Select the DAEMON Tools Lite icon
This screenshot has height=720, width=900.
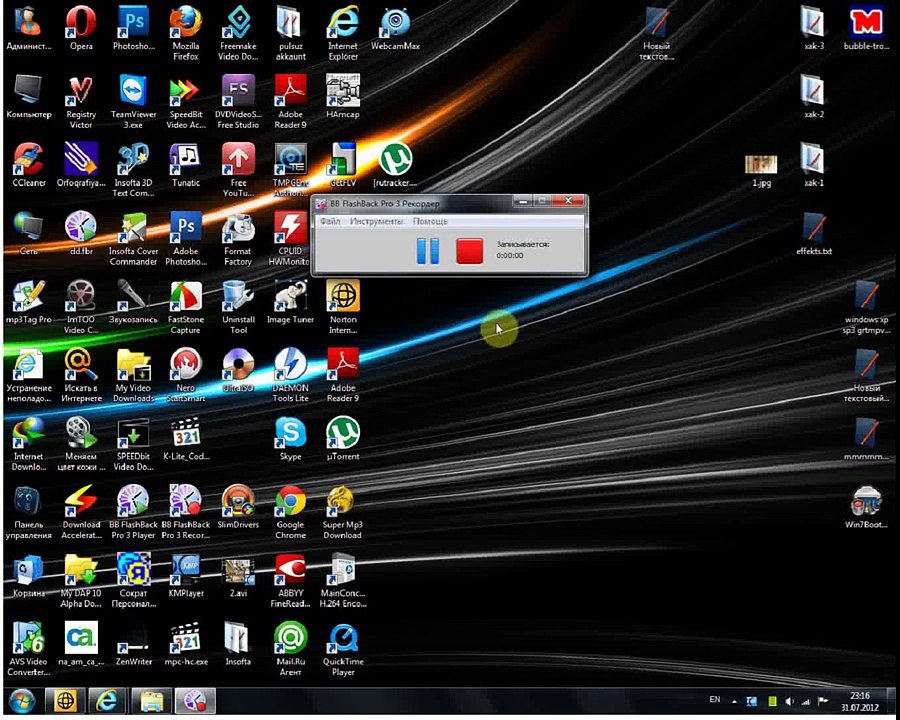point(290,376)
